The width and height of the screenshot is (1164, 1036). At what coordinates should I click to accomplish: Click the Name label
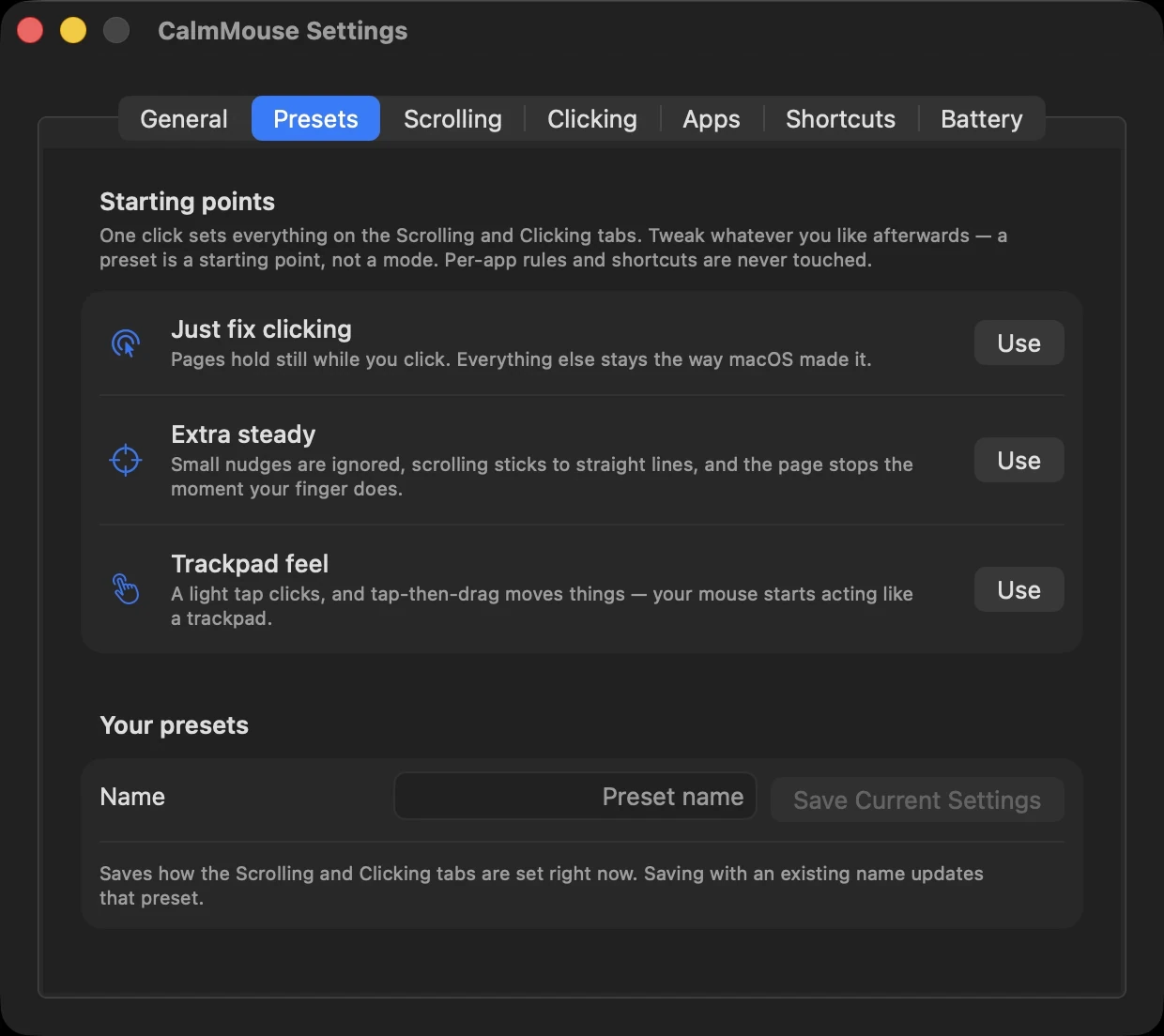[x=132, y=797]
